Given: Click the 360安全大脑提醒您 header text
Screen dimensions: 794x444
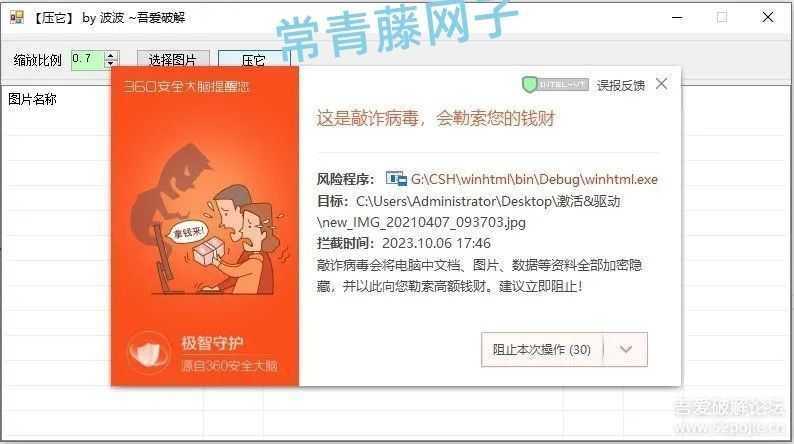Looking at the screenshot, I should click(x=187, y=87).
